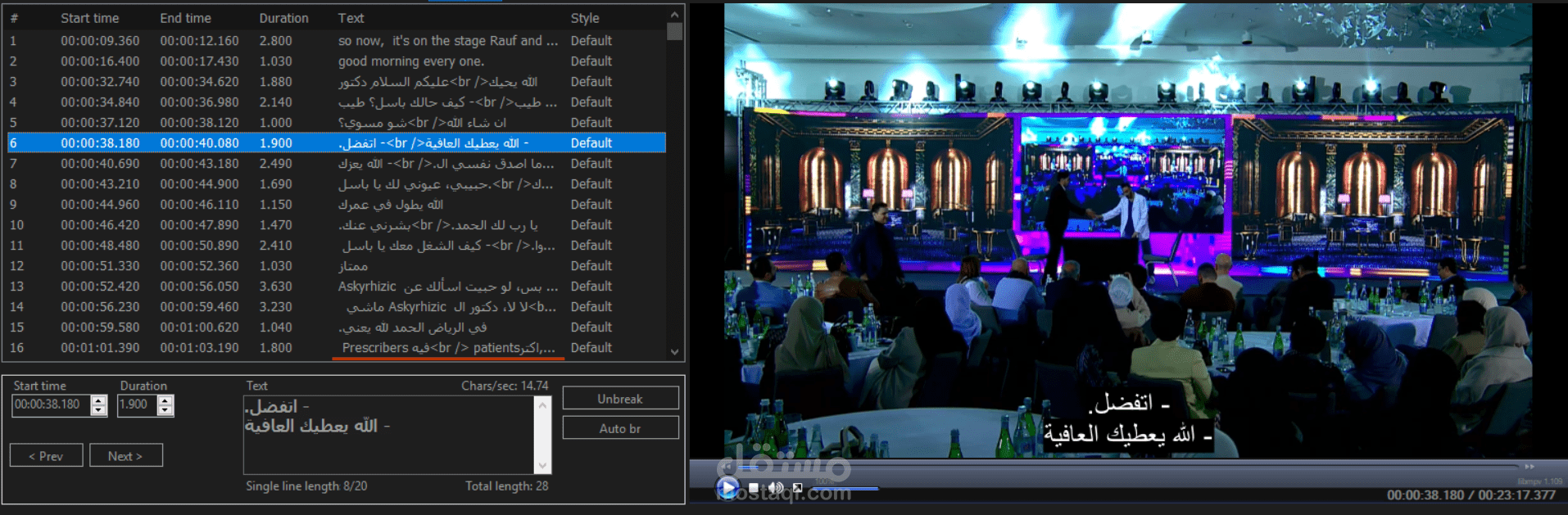Click the video preview frame

(1128, 230)
